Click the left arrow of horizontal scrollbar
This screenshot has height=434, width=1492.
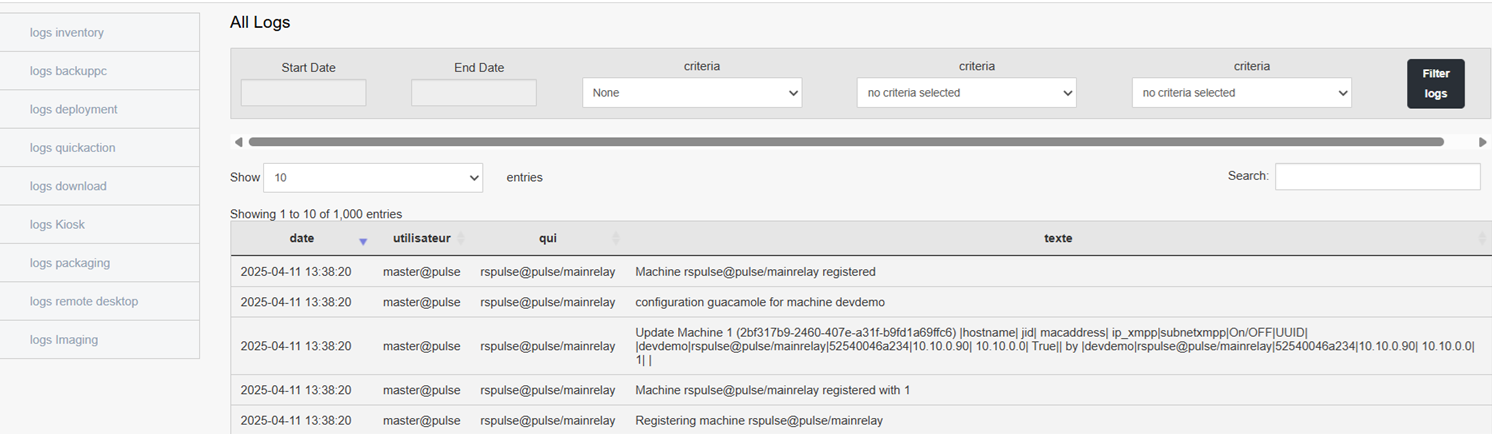[238, 142]
